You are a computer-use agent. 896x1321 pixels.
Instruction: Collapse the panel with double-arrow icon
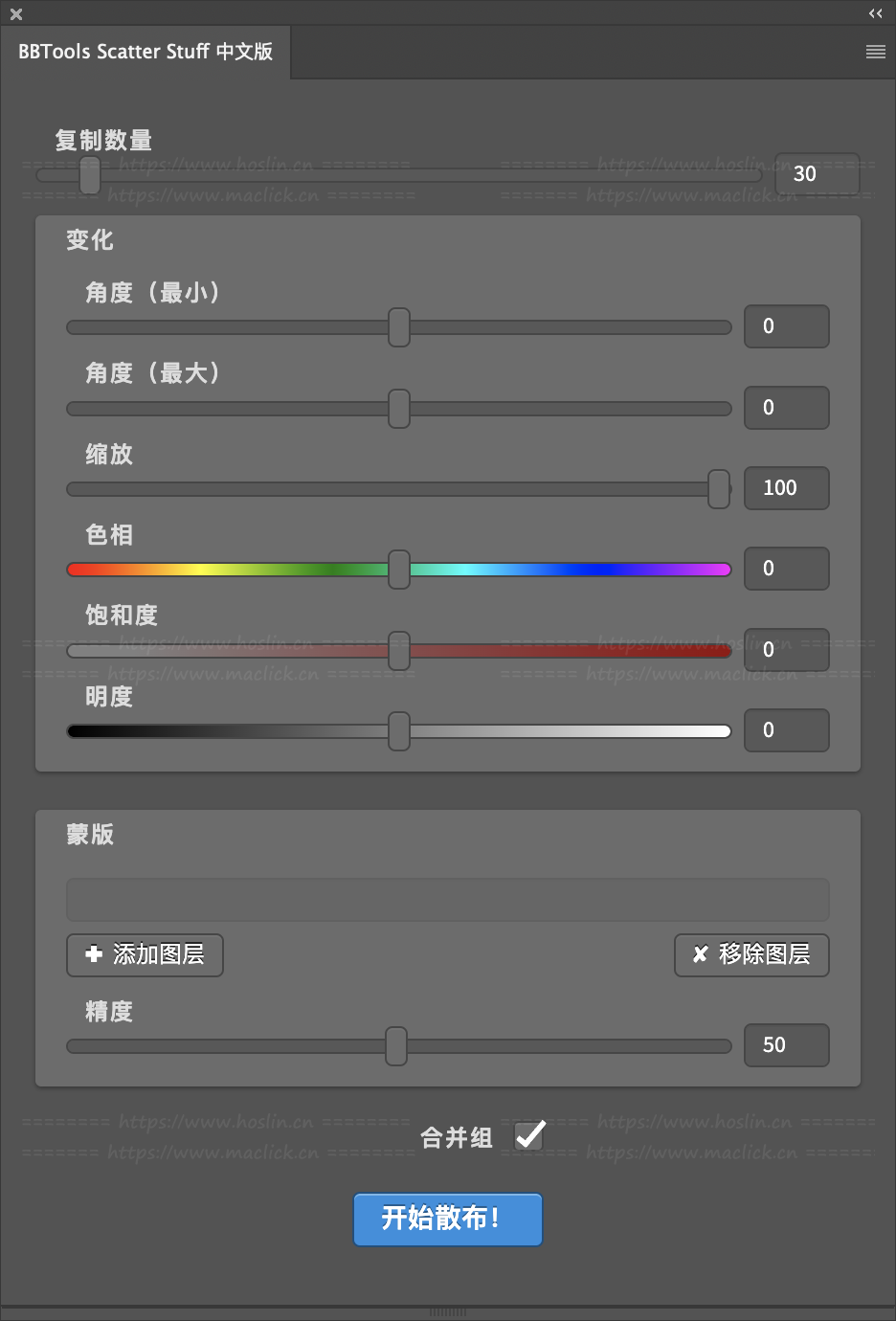point(875,13)
